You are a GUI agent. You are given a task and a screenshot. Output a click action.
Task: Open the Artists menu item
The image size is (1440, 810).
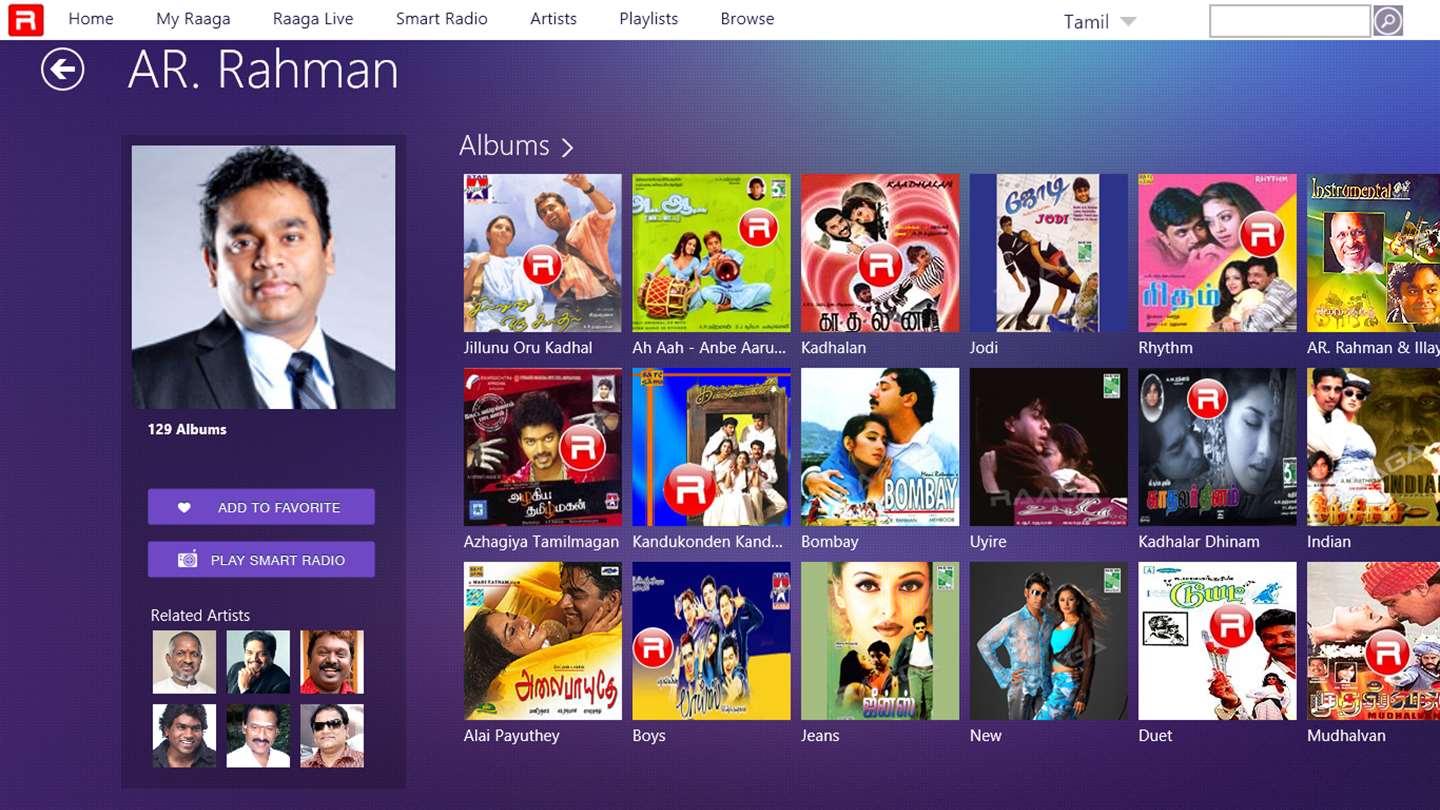[554, 19]
